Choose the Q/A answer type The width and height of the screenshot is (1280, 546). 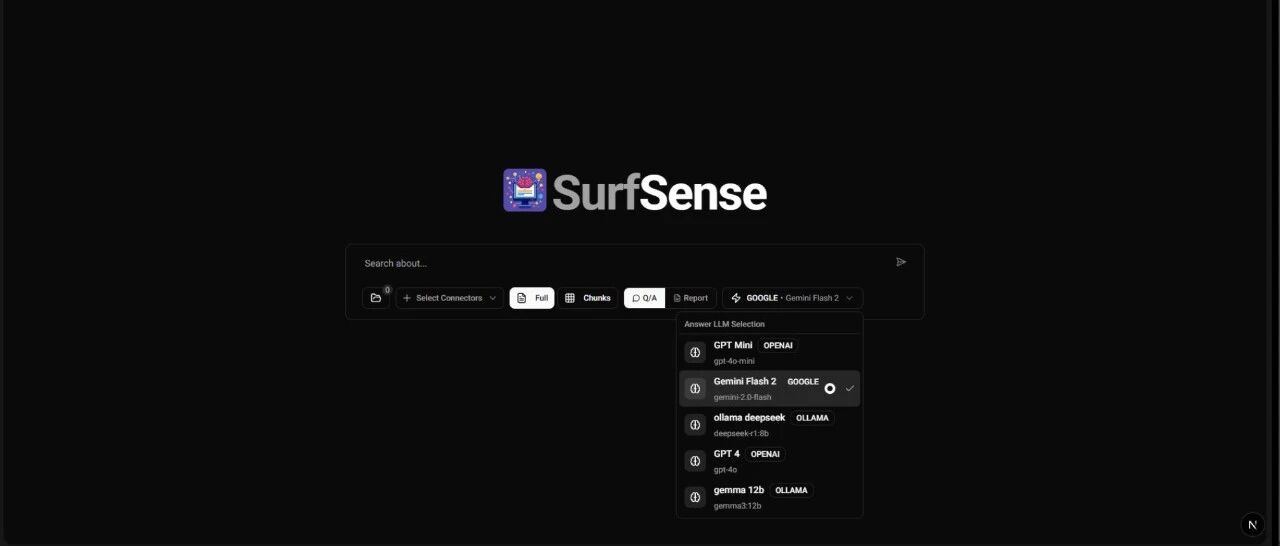click(x=645, y=298)
